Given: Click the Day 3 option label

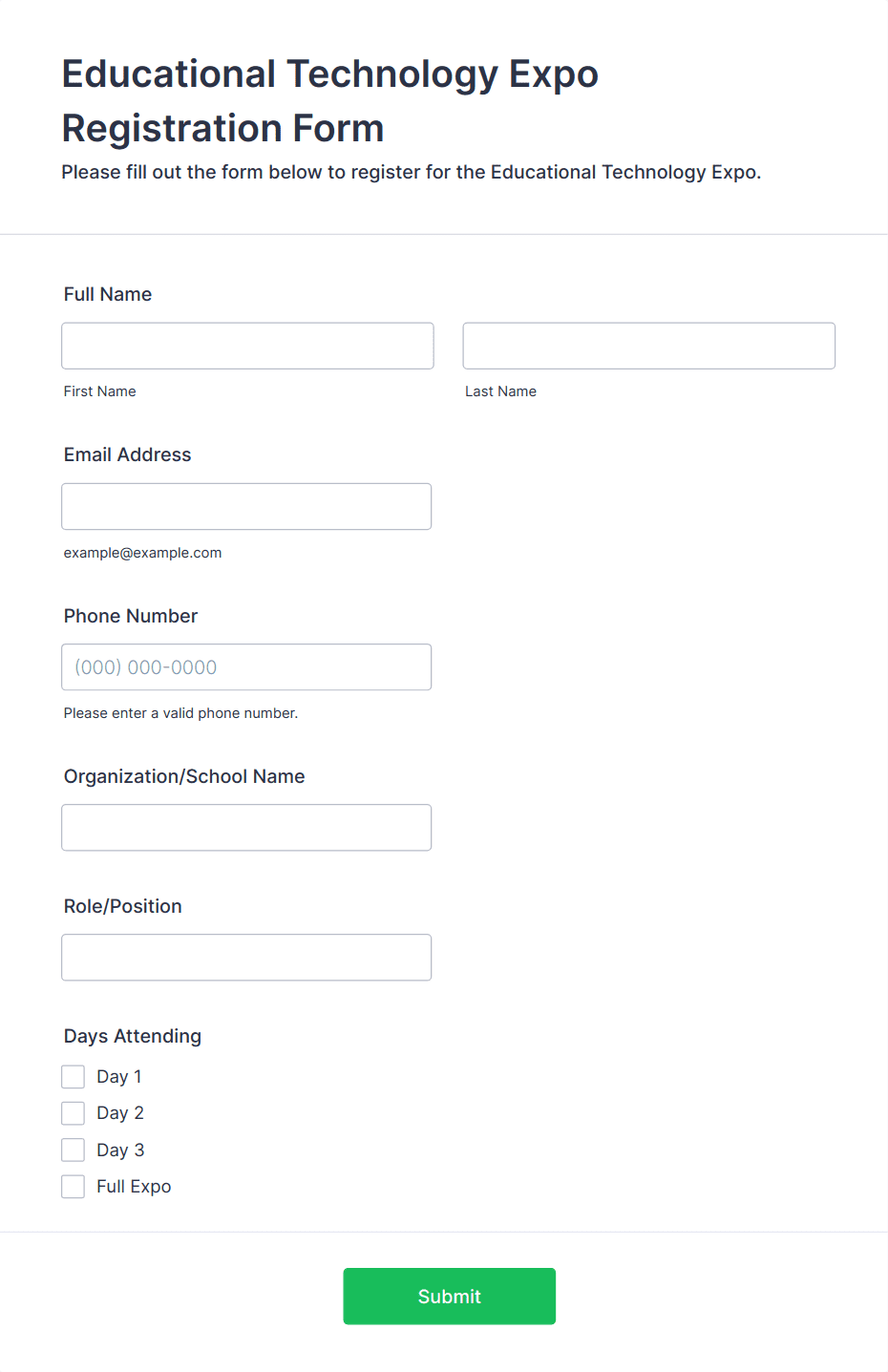Looking at the screenshot, I should pos(120,1150).
